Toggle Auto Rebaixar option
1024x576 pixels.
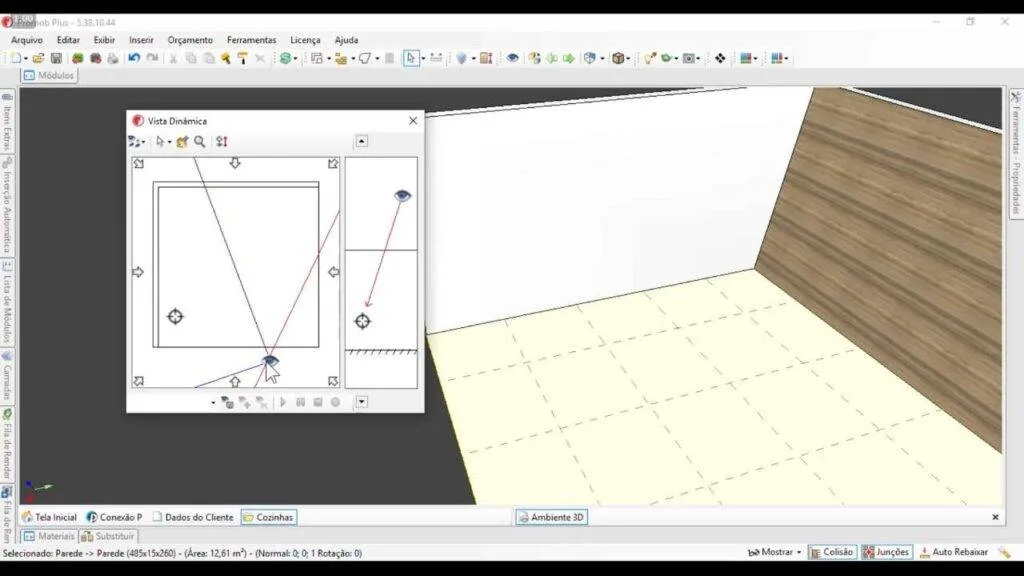click(953, 552)
